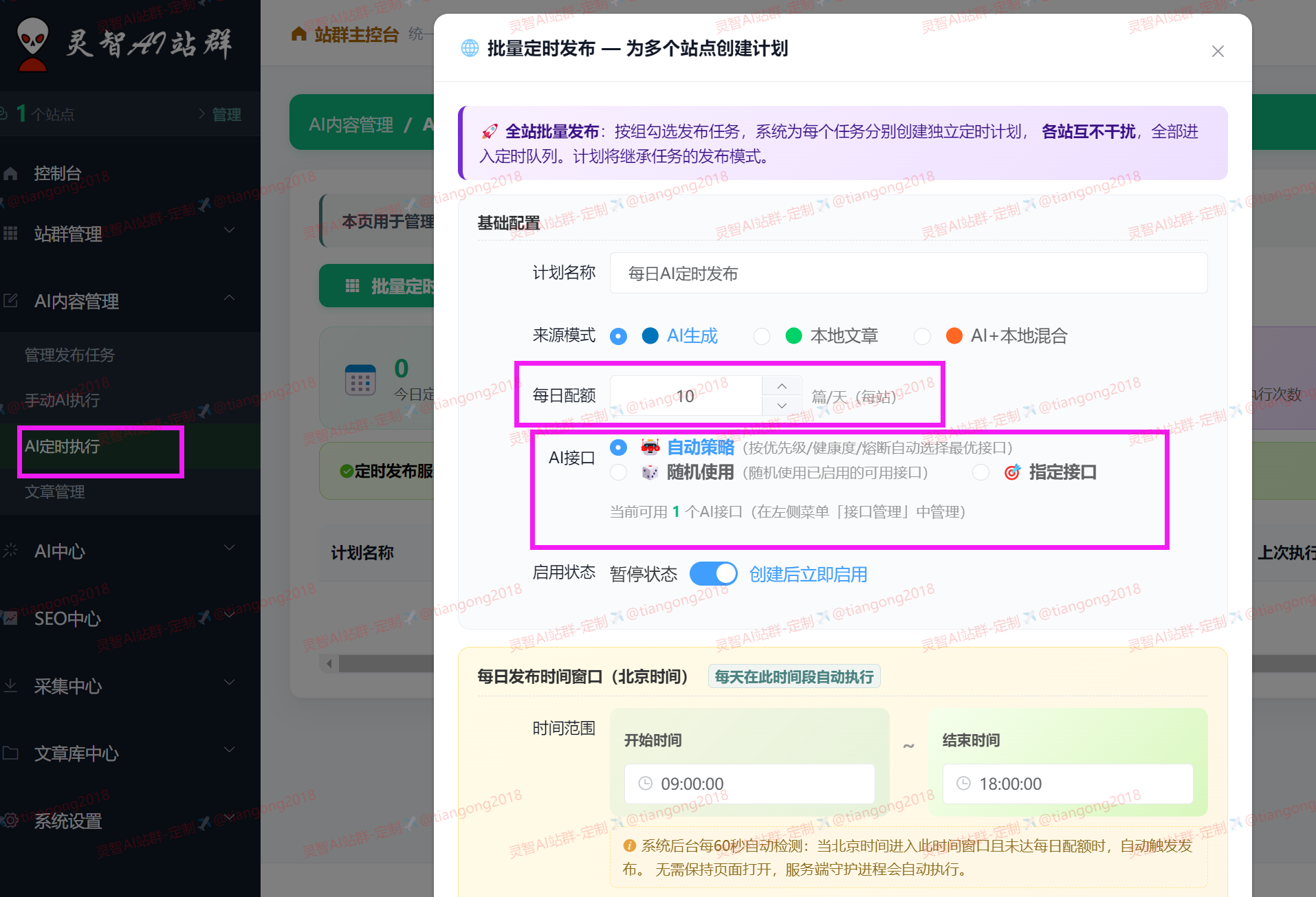Select the 本地文章 source mode radio
Image resolution: width=1316 pixels, height=897 pixels.
click(x=761, y=336)
